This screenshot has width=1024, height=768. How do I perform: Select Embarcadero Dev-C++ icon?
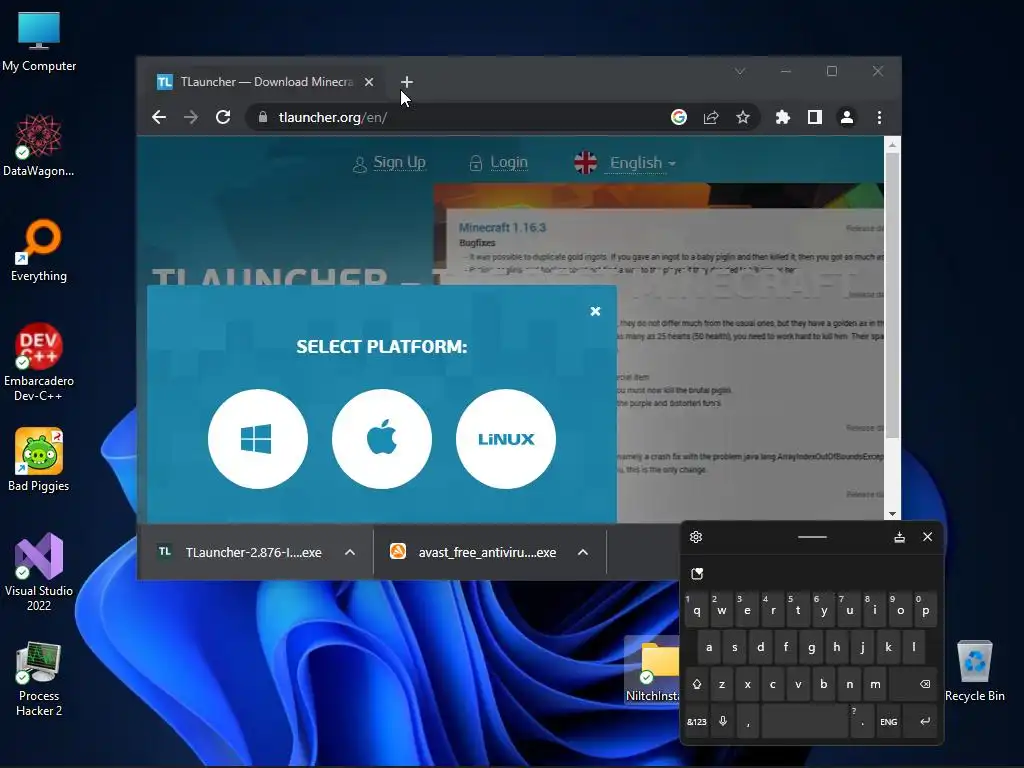39,362
